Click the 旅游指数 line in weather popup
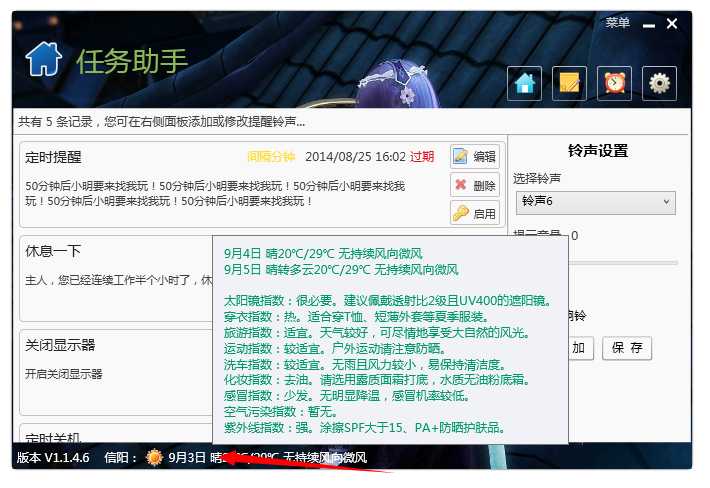The width and height of the screenshot is (710, 488). tap(377, 333)
